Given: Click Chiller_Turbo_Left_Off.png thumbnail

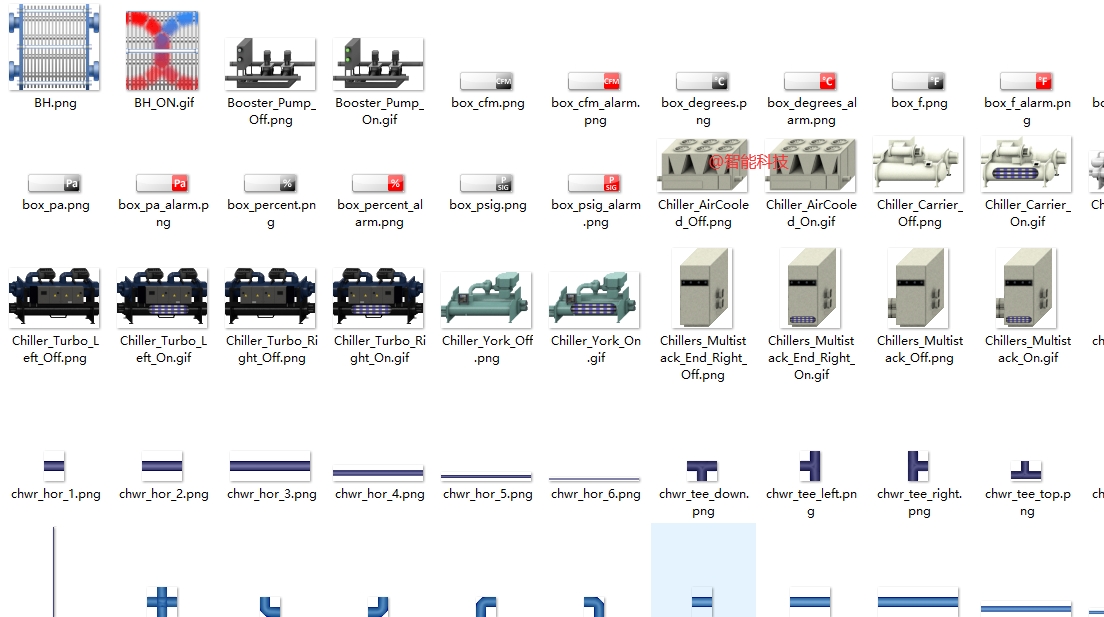Looking at the screenshot, I should pos(54,298).
